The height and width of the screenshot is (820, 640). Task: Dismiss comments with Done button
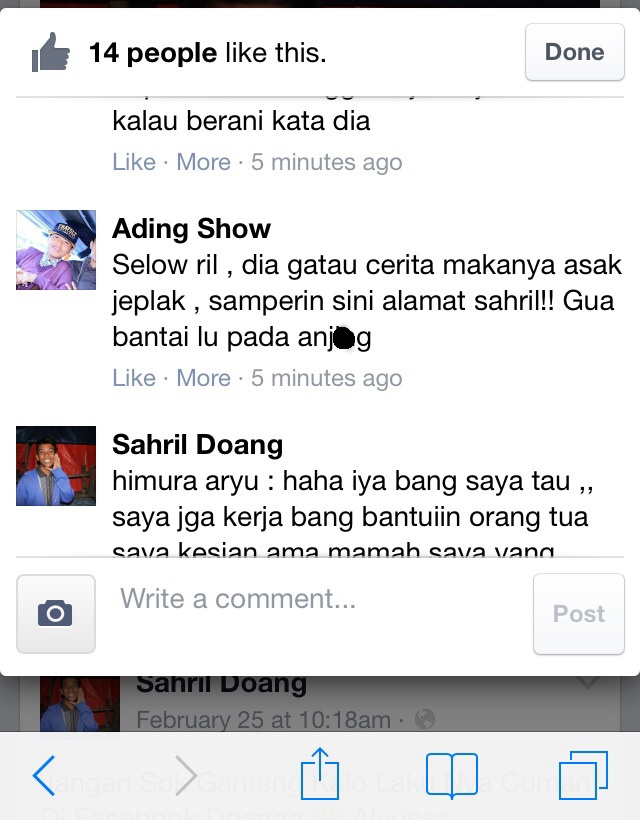pos(575,52)
